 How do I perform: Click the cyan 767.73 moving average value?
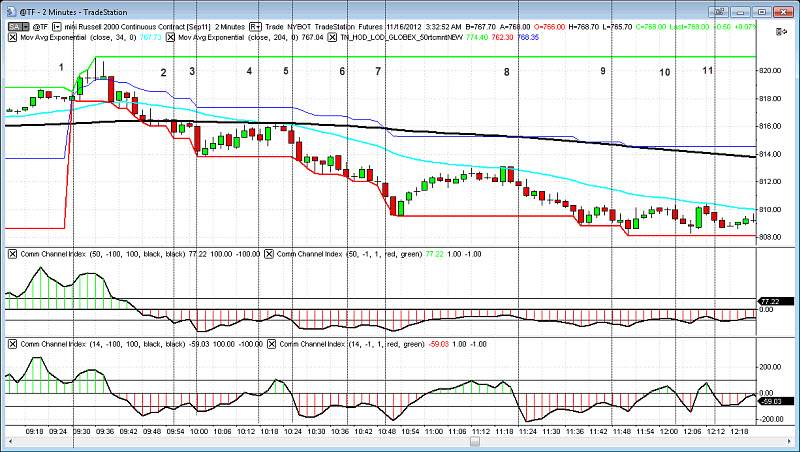[151, 37]
